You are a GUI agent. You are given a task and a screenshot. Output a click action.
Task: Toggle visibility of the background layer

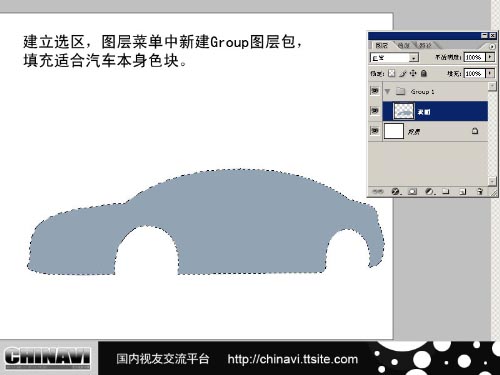point(375,130)
